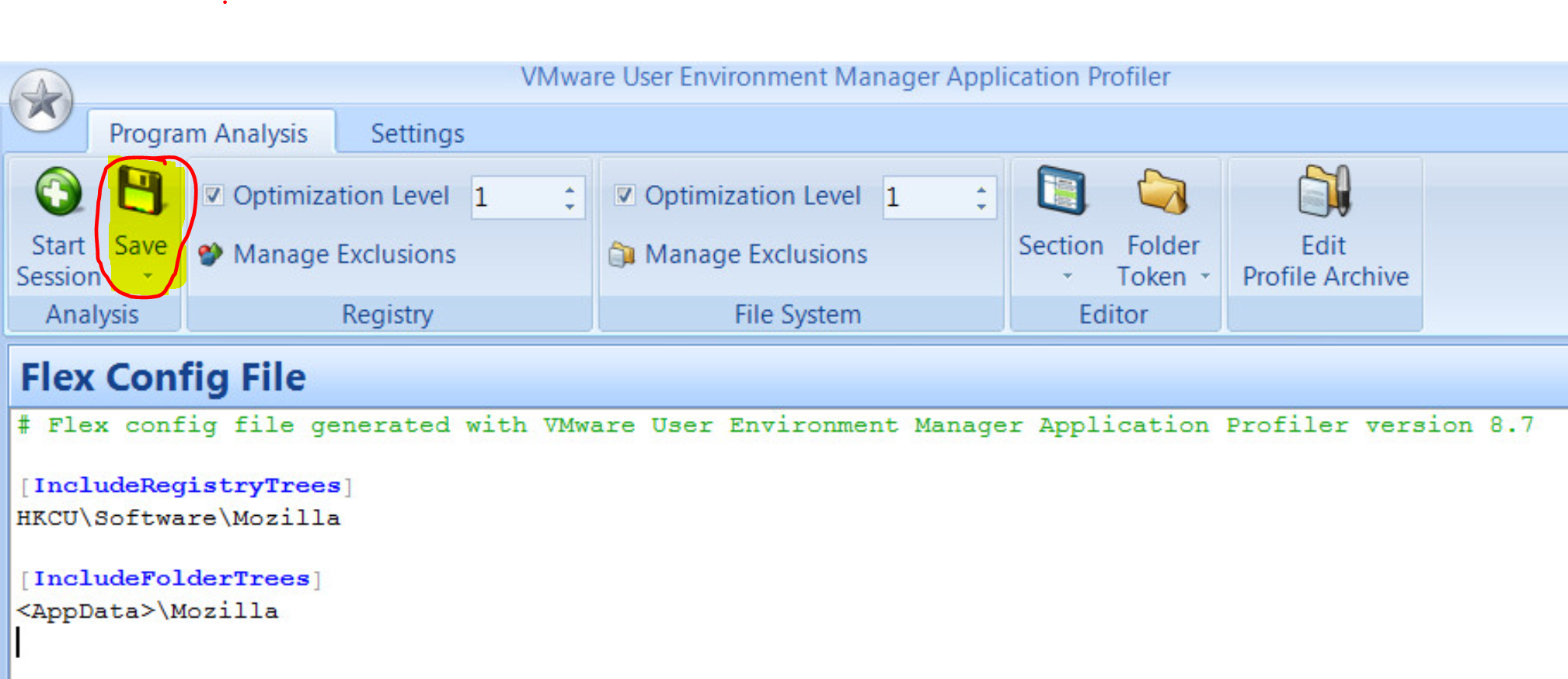Viewport: 1568px width, 679px height.
Task: Open Registry Manage Exclusions
Action: point(344,254)
